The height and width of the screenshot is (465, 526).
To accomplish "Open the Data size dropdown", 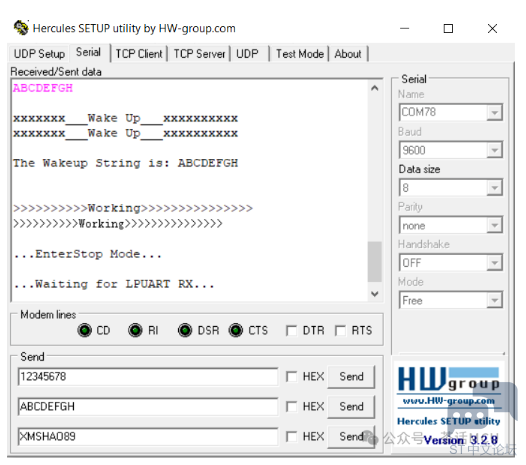I will point(494,188).
